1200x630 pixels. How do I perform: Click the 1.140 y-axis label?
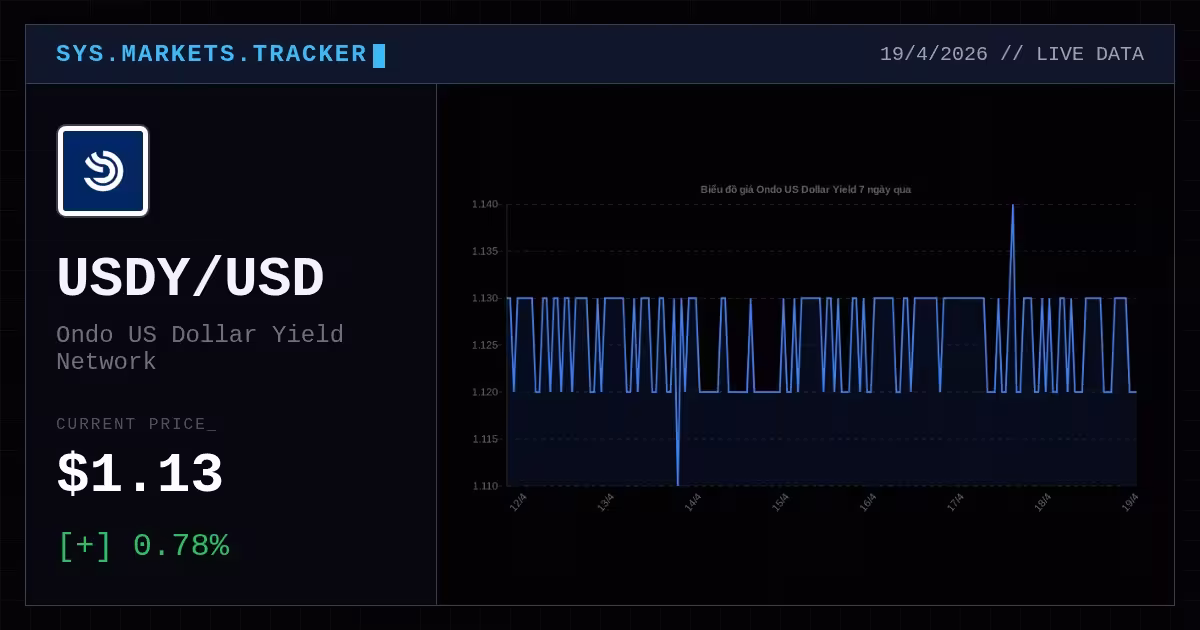(x=485, y=205)
